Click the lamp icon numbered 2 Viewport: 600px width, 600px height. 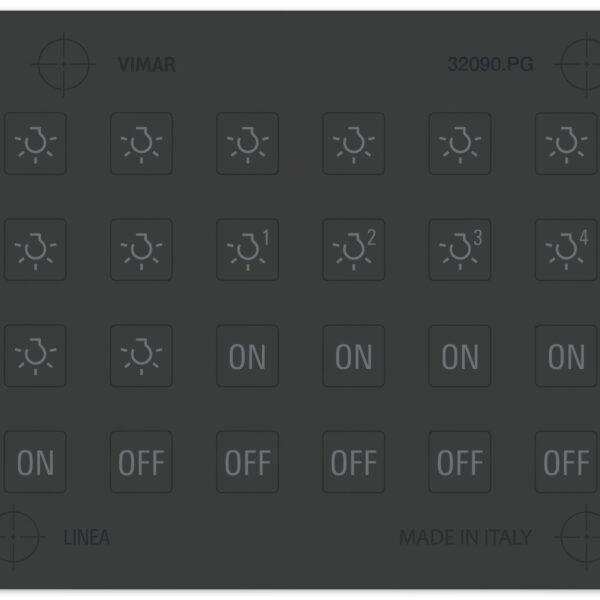pyautogui.click(x=354, y=250)
